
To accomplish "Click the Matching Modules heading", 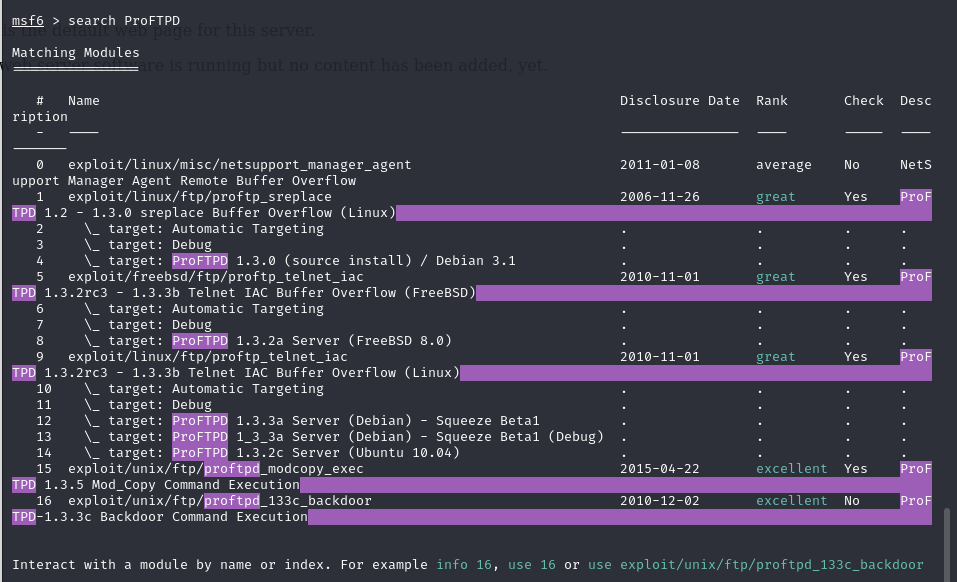I will coord(76,52).
